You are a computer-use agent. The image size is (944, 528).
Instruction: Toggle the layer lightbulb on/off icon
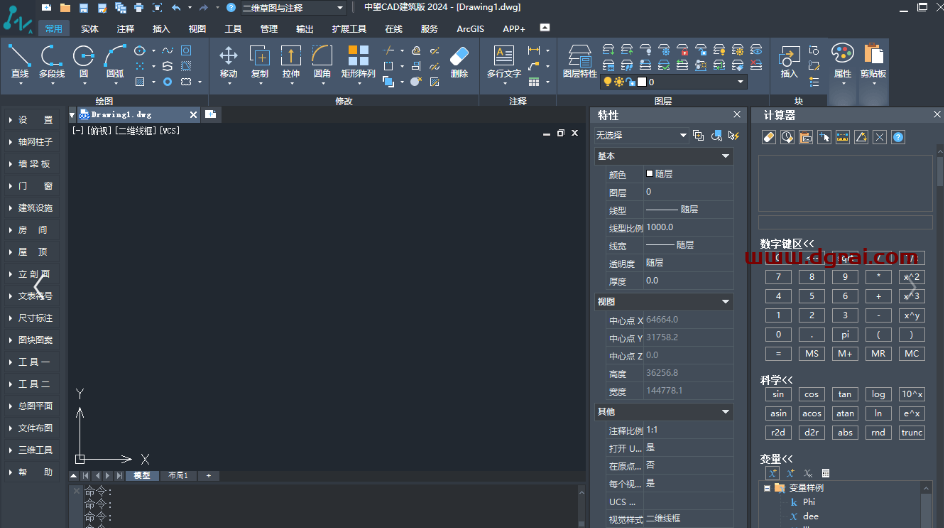606,82
